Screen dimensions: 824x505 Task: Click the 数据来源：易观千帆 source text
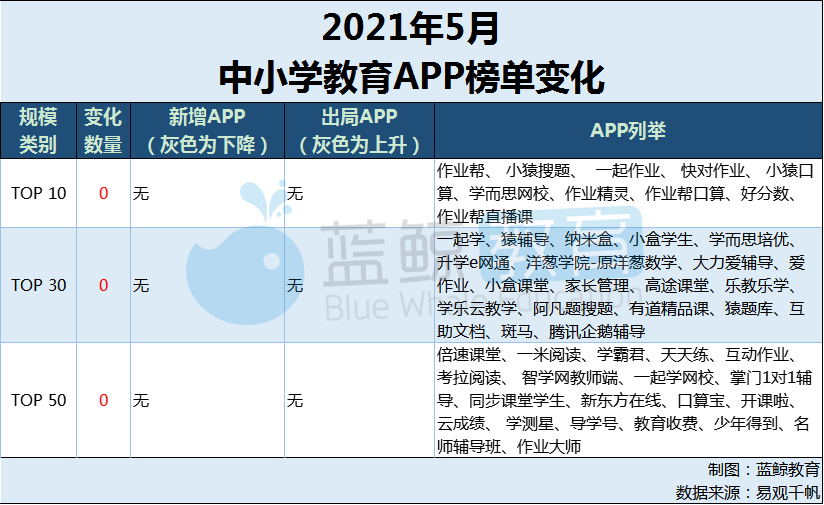point(748,492)
